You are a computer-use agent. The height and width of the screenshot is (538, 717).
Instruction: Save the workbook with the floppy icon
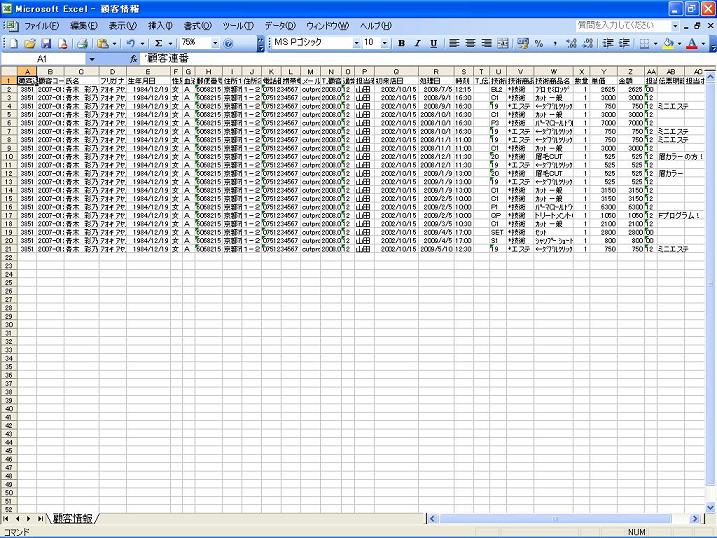pyautogui.click(x=46, y=43)
